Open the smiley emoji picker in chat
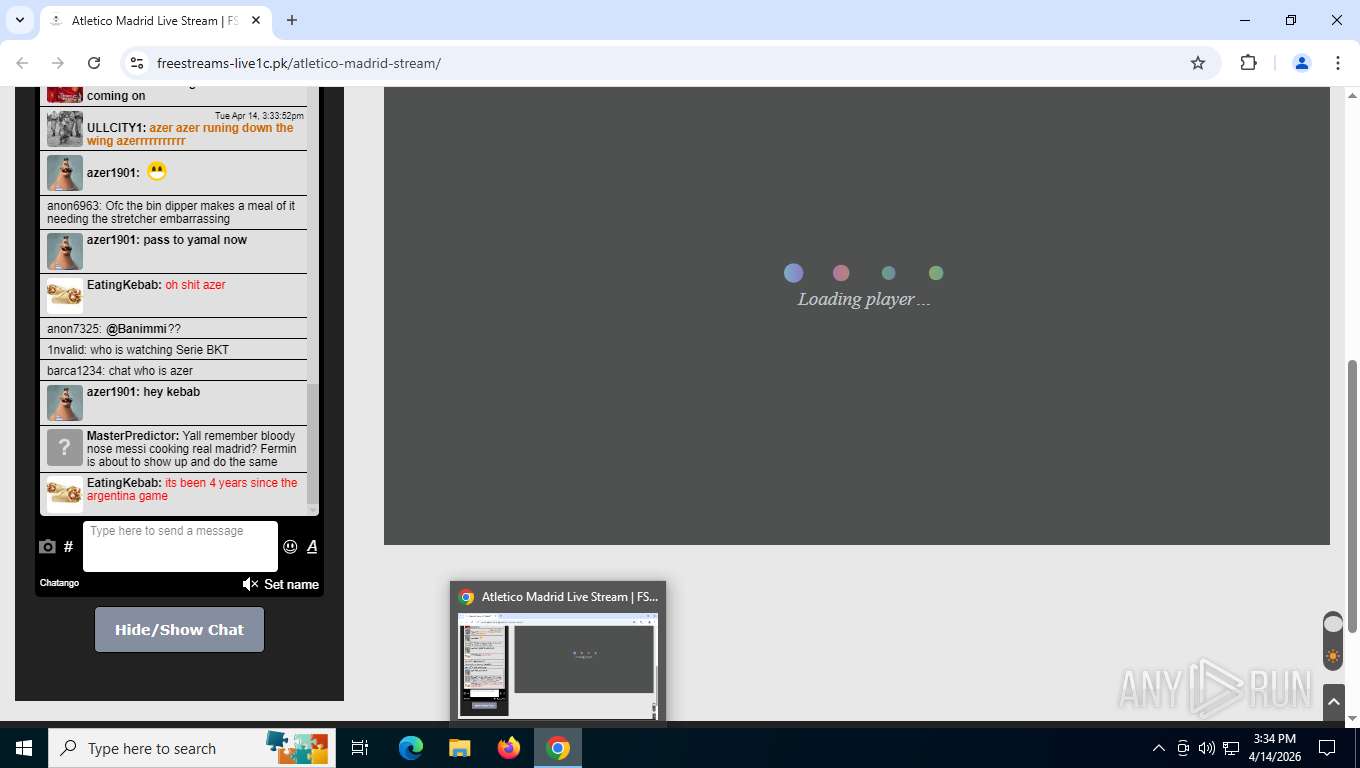This screenshot has width=1360, height=768. pos(290,547)
